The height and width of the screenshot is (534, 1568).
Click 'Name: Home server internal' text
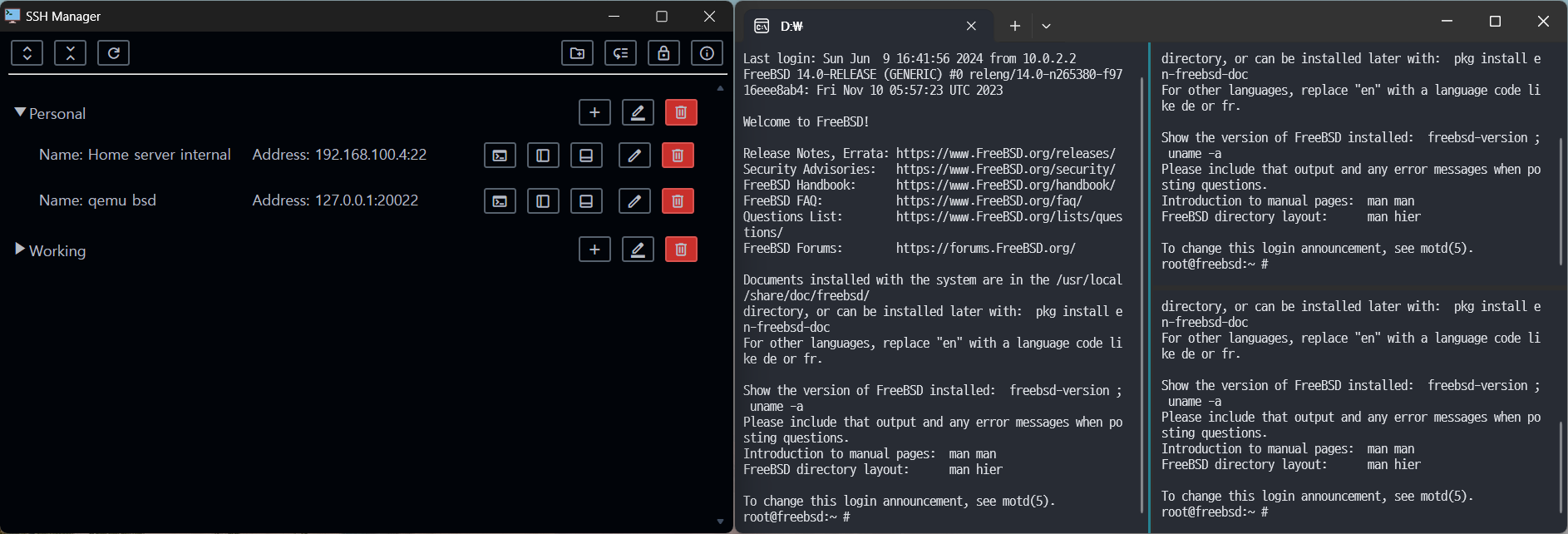pyautogui.click(x=135, y=155)
